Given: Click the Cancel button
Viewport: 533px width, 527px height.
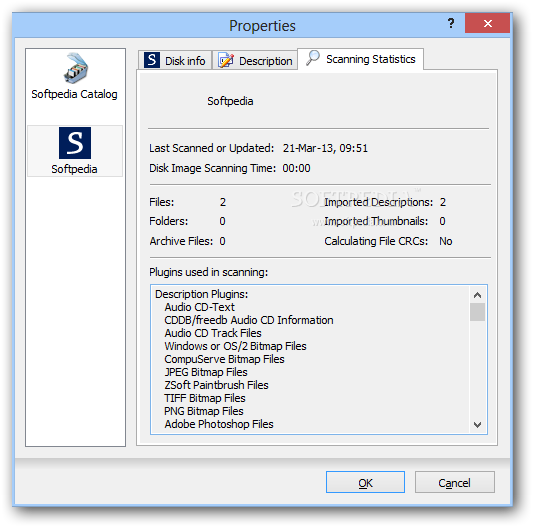Looking at the screenshot, I should [x=454, y=482].
